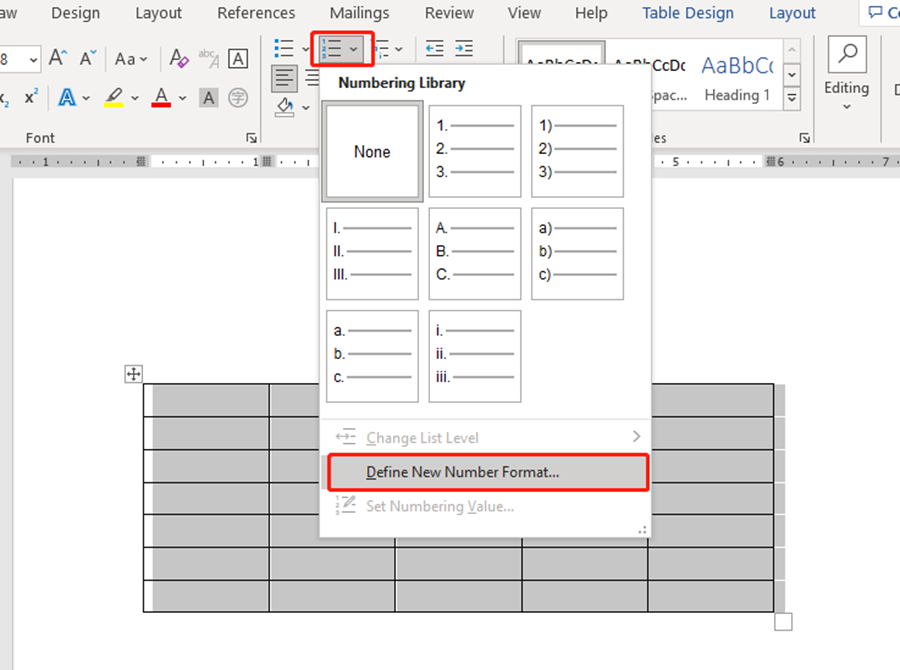Open the References tab
The height and width of the screenshot is (670, 900).
(x=256, y=13)
